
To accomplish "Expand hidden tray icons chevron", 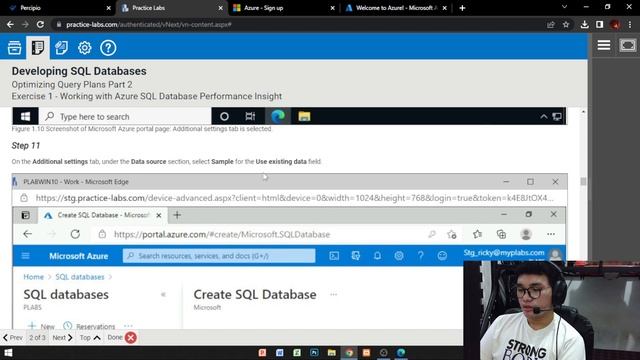I will coord(544,117).
